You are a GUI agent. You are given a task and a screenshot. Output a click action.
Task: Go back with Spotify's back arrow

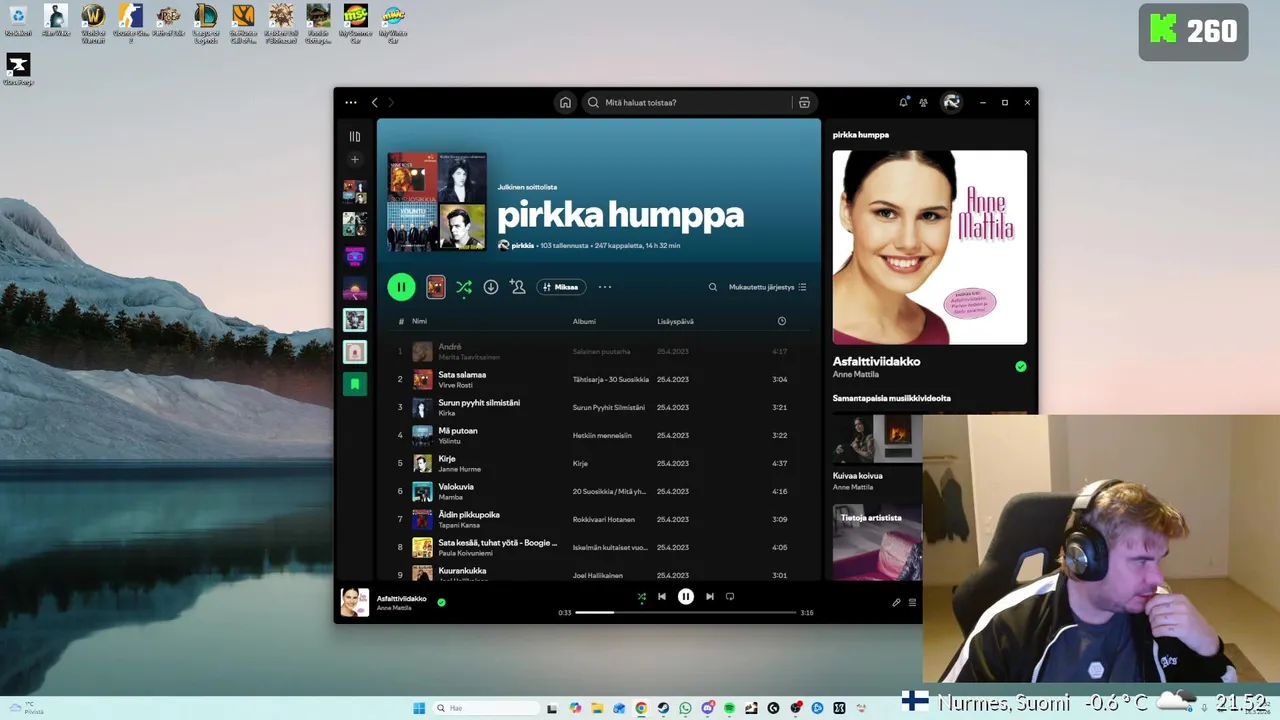[x=374, y=102]
